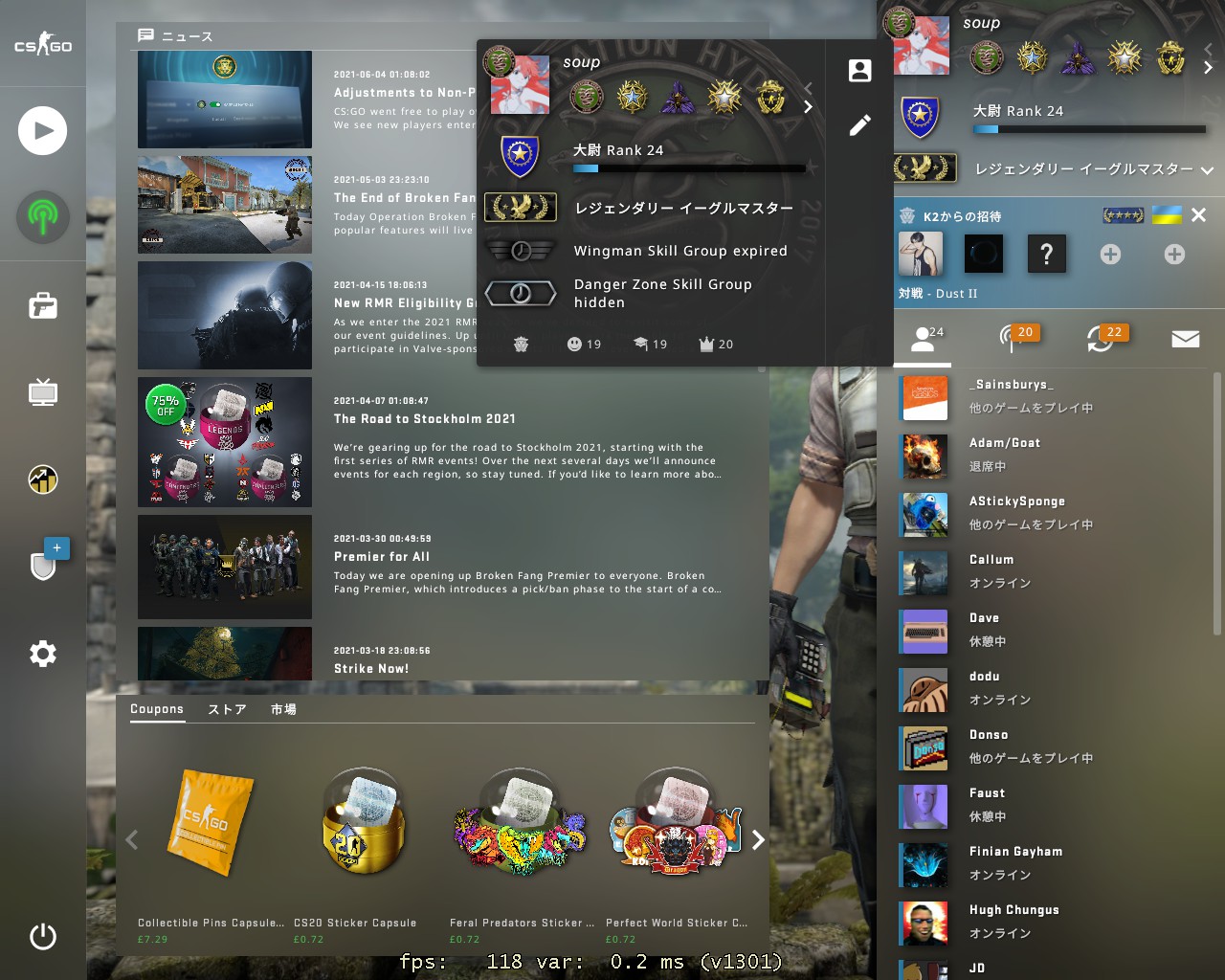Toggle the green antenna icon in left sidebar
Viewport: 1225px width, 980px height.
click(x=42, y=216)
